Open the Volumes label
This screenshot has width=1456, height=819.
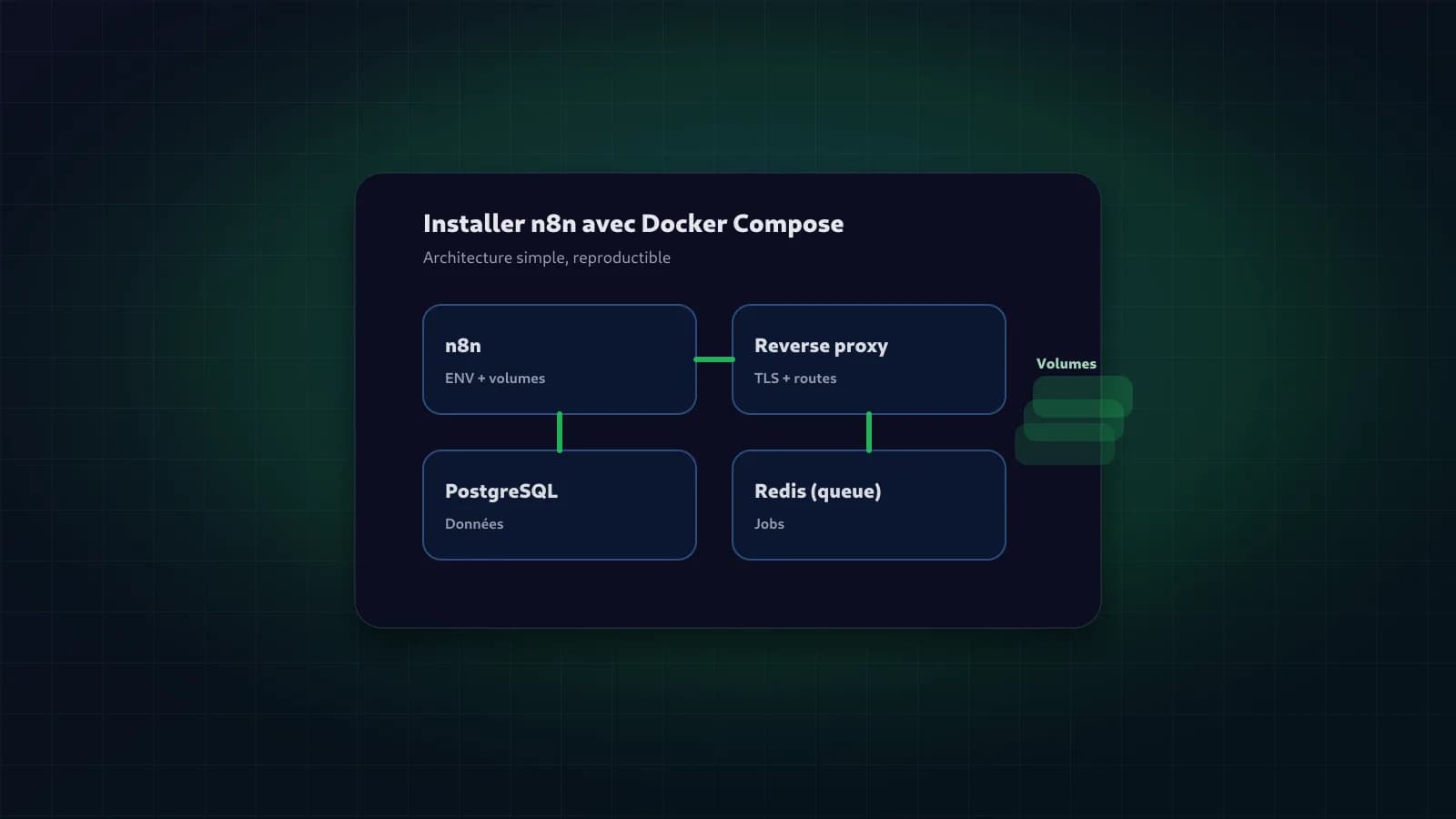coord(1066,363)
